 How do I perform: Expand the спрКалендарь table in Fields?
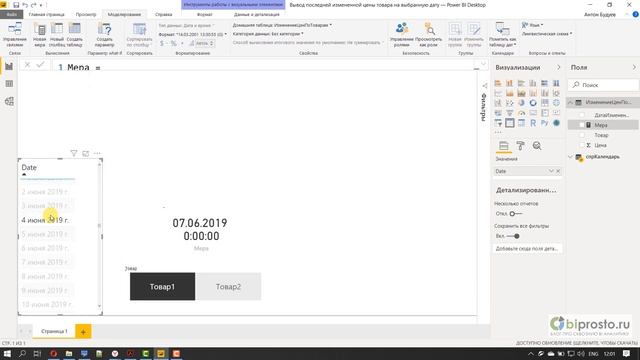[x=571, y=157]
